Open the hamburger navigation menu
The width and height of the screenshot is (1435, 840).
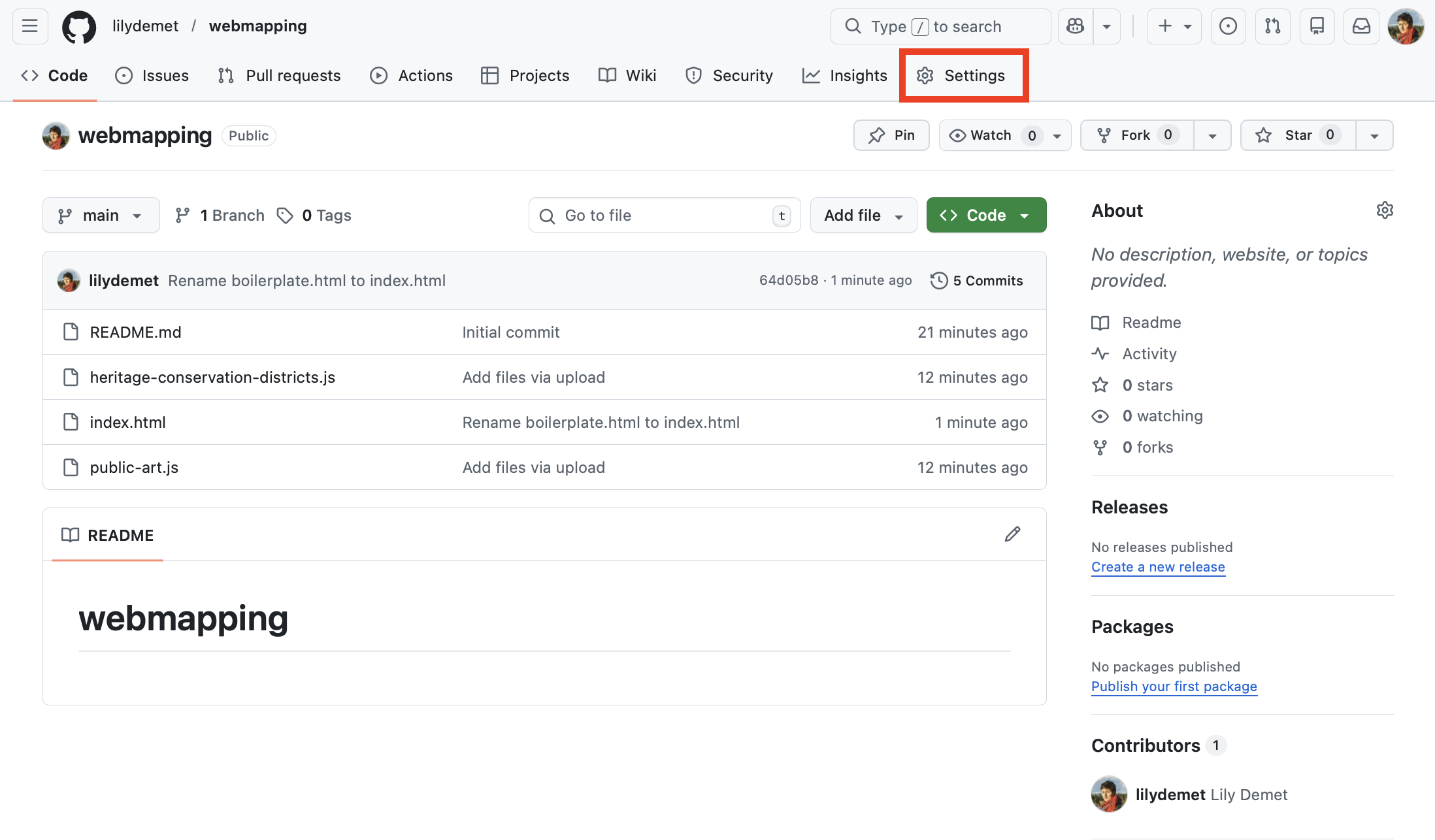29,26
